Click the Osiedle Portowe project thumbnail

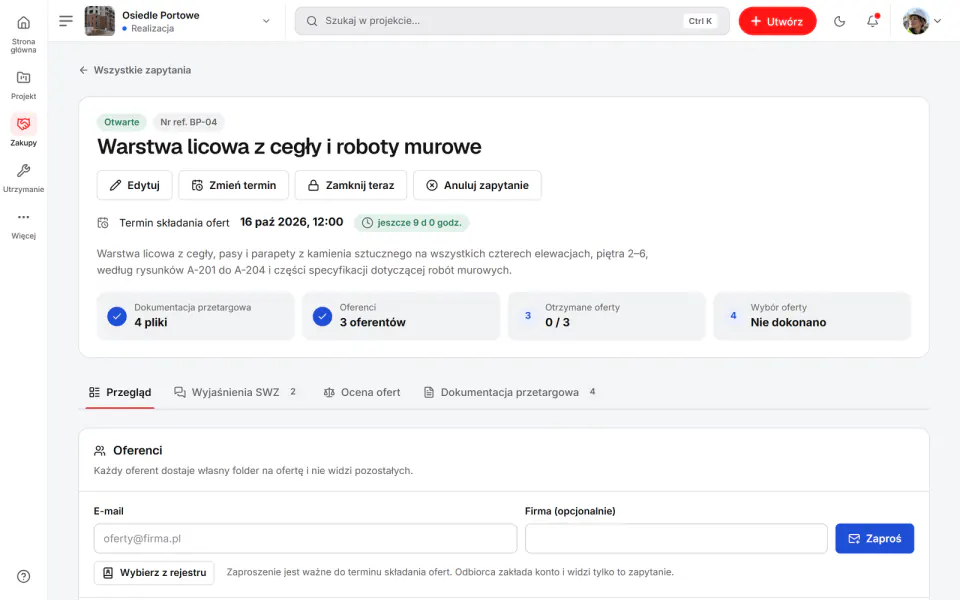pos(99,21)
